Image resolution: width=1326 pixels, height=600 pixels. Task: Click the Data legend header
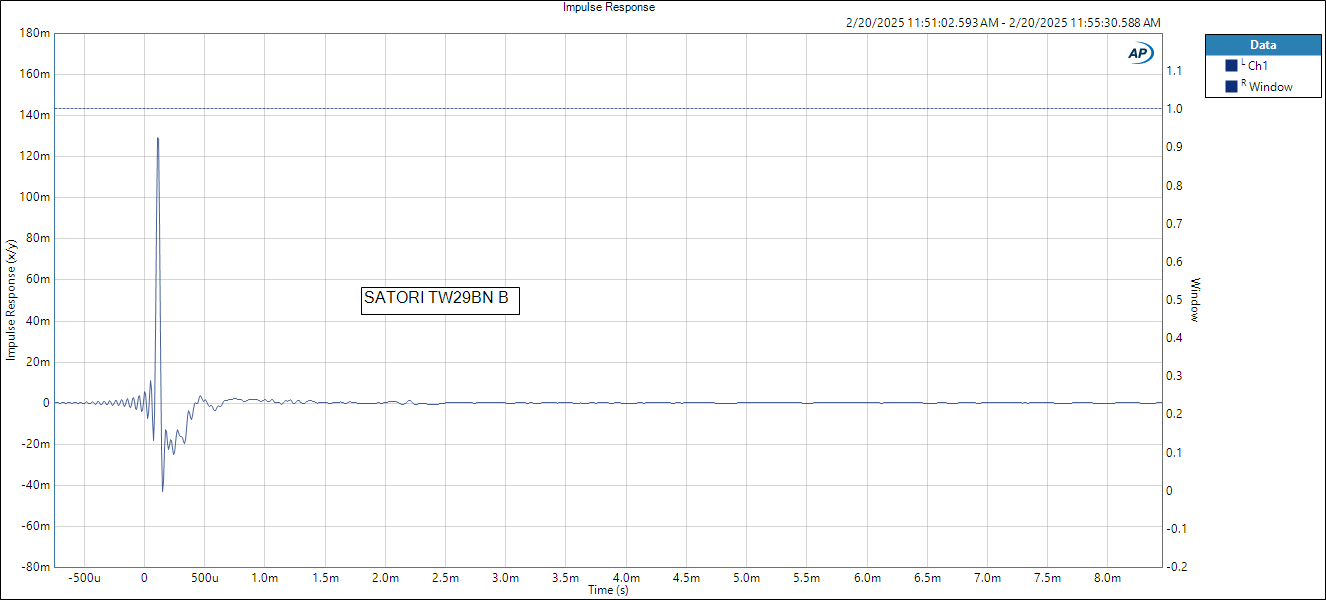(x=1263, y=45)
